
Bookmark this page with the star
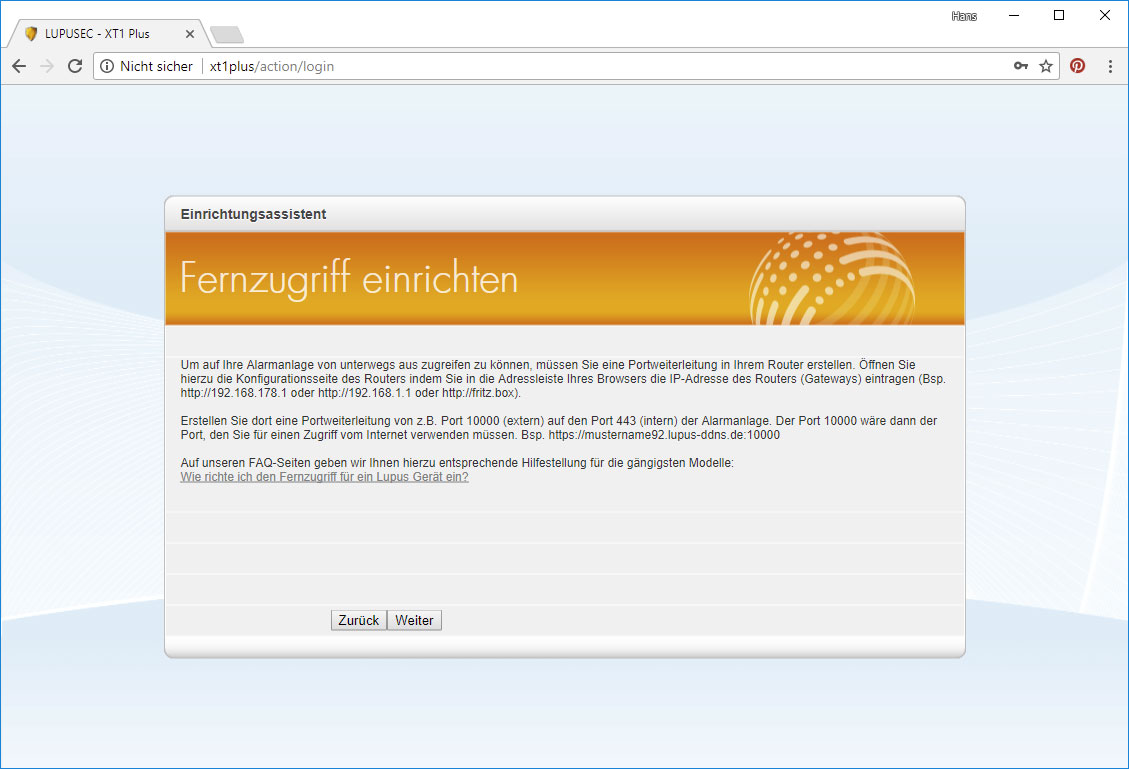1046,66
